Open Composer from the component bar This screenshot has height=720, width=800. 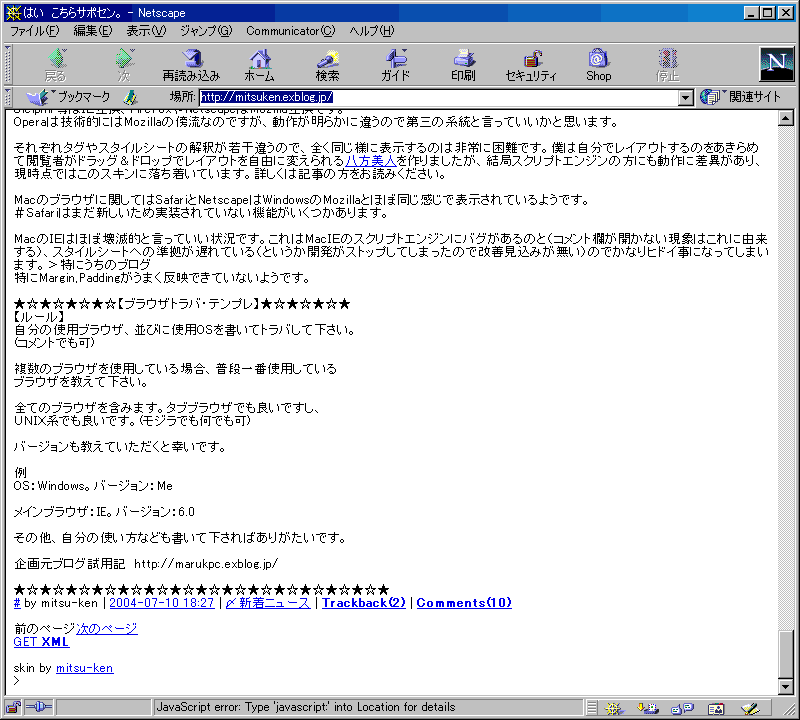(750, 708)
